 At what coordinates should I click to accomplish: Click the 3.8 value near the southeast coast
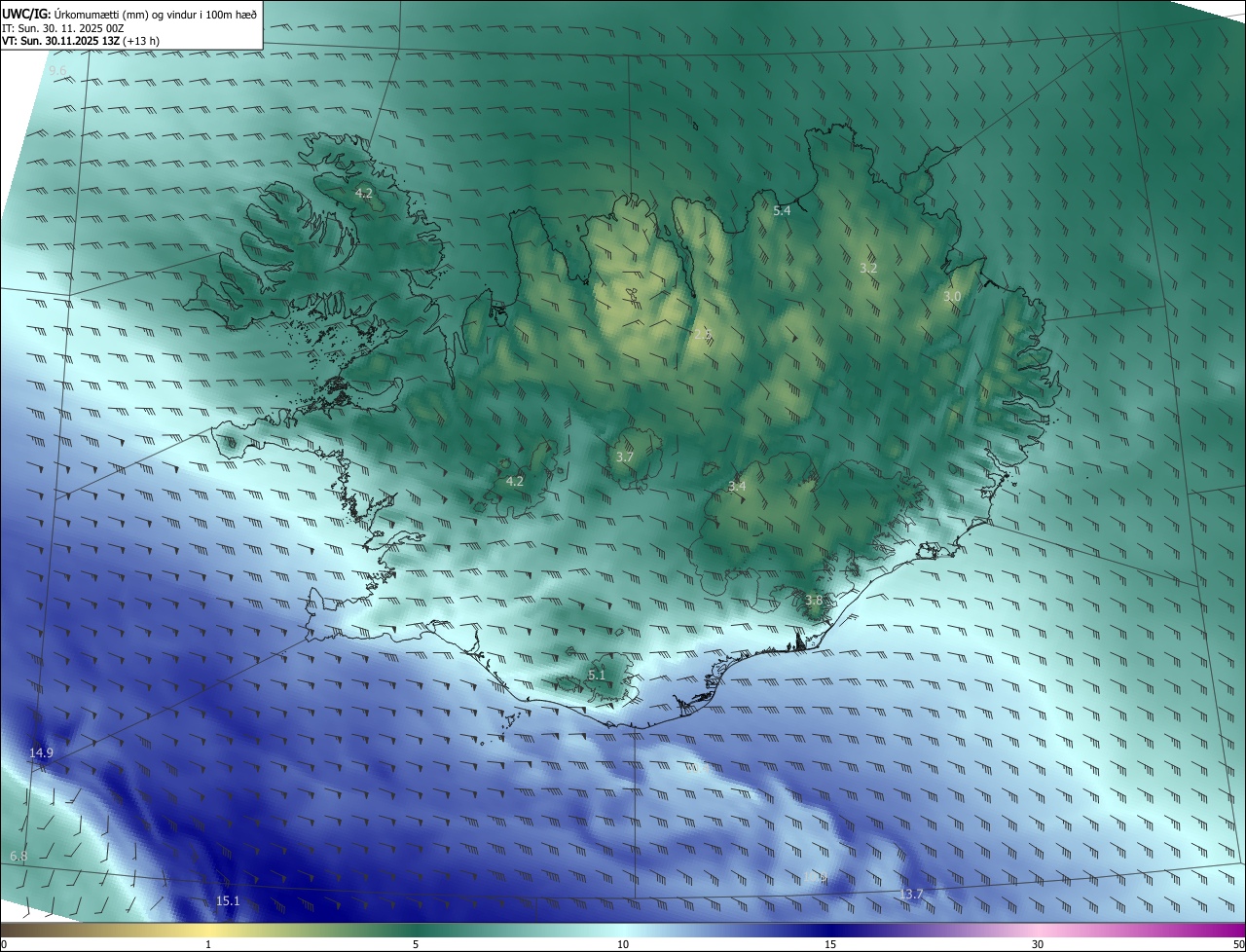(x=814, y=601)
